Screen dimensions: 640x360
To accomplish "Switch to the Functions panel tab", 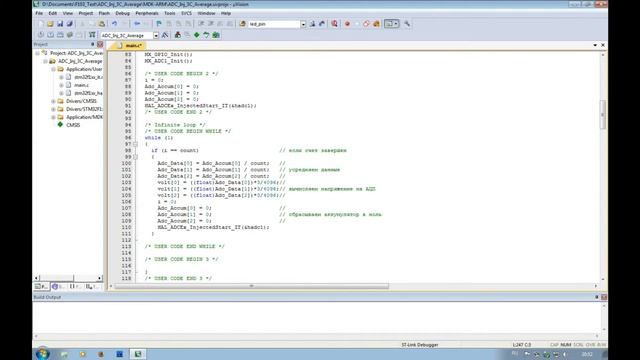I will pyautogui.click(x=75, y=287).
